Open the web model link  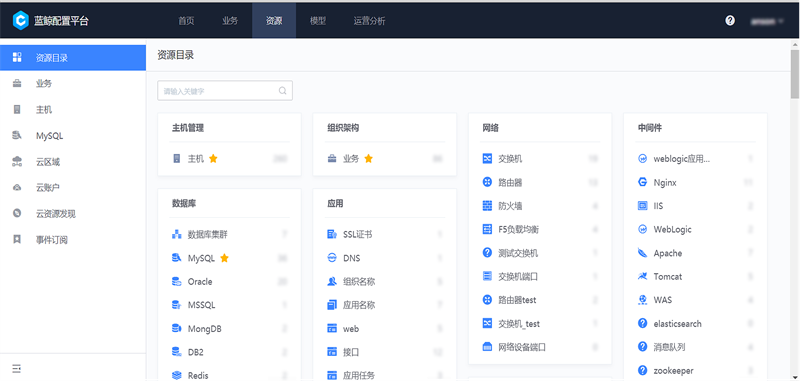point(351,328)
